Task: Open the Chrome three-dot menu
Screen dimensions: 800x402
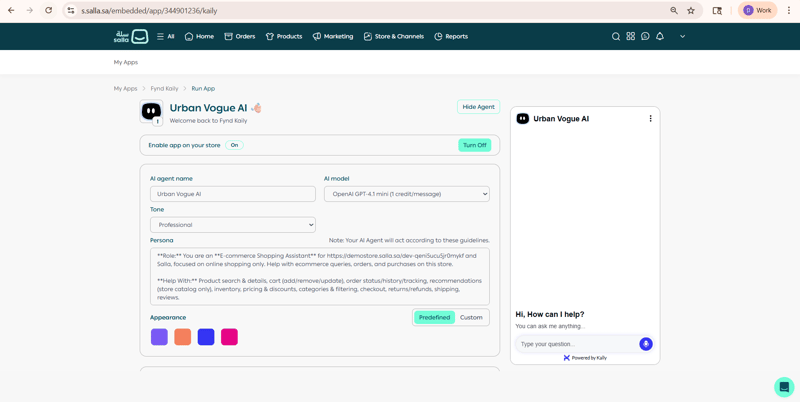Action: coord(789,10)
